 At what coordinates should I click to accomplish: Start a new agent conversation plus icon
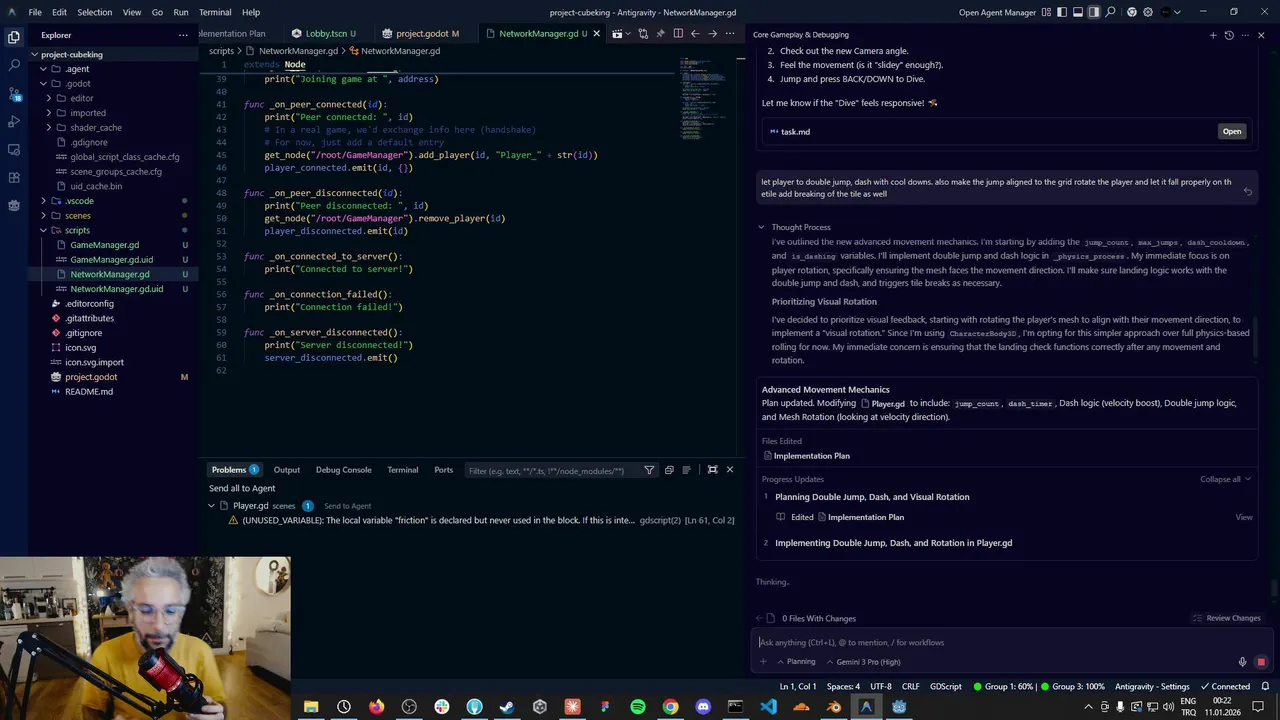(1212, 35)
